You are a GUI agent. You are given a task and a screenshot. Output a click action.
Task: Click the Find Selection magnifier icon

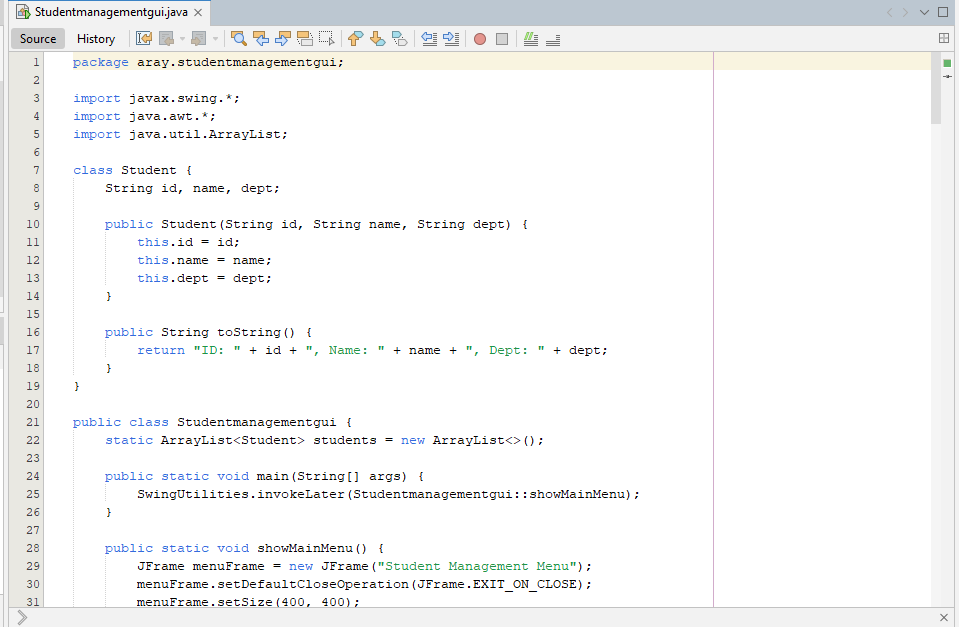239,39
